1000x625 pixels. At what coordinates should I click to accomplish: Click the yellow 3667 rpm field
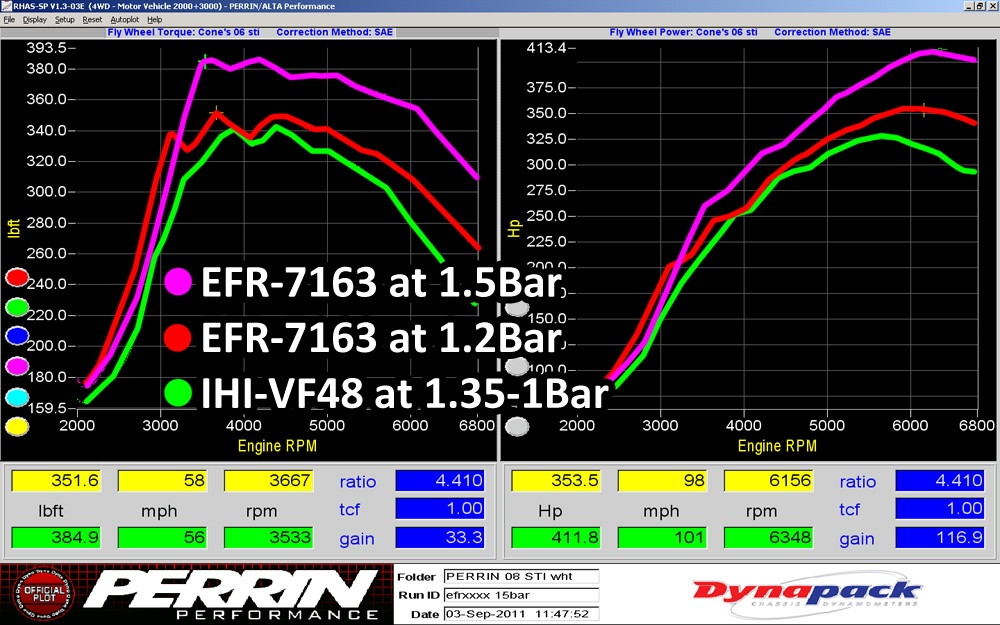pyautogui.click(x=268, y=480)
